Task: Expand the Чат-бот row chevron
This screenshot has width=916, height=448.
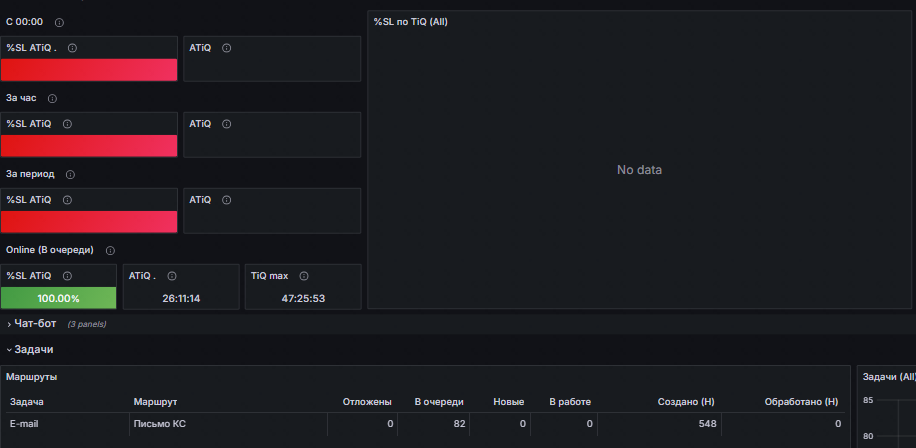Action: [9, 324]
